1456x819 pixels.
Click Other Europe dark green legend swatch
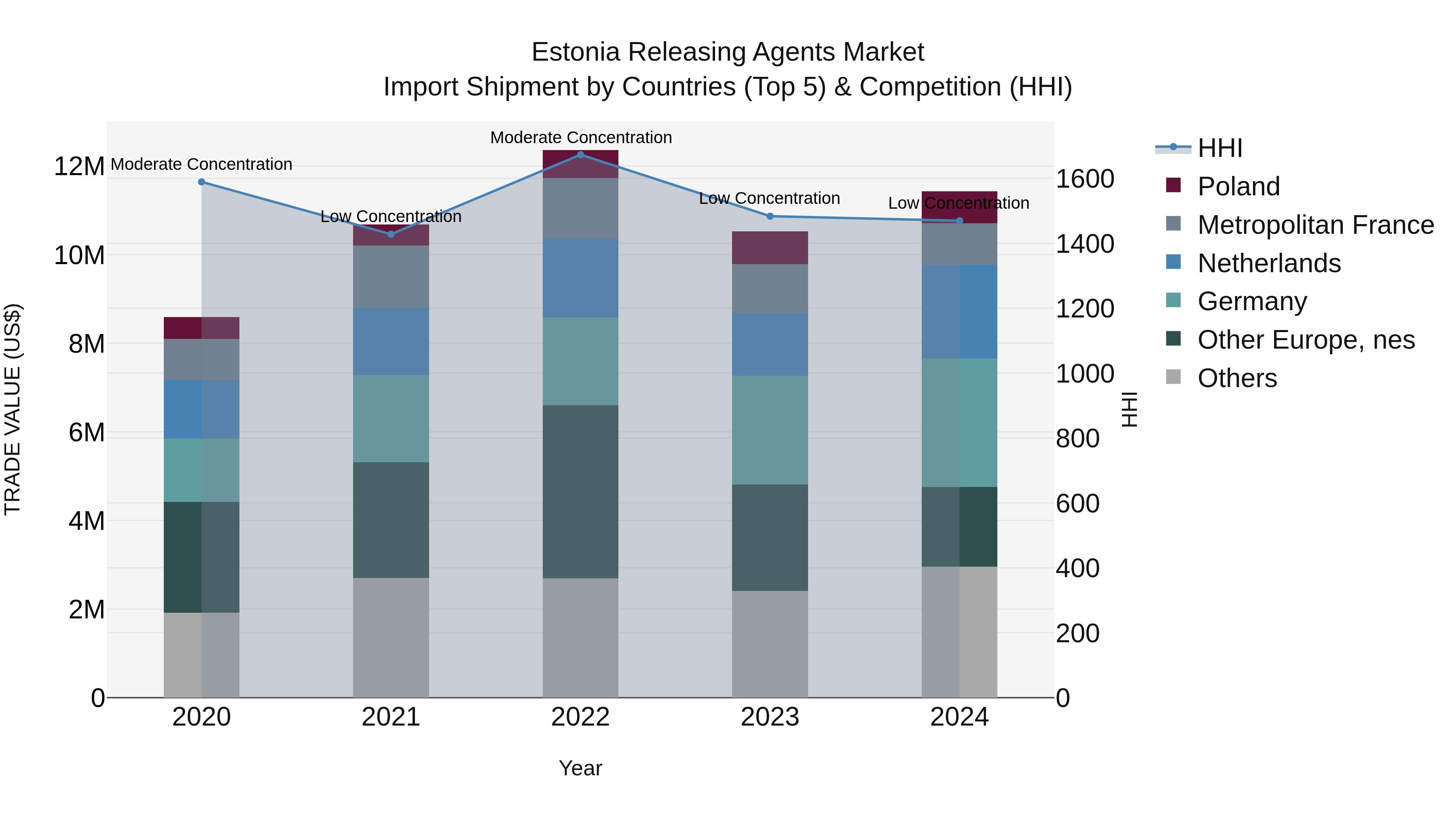(1173, 339)
